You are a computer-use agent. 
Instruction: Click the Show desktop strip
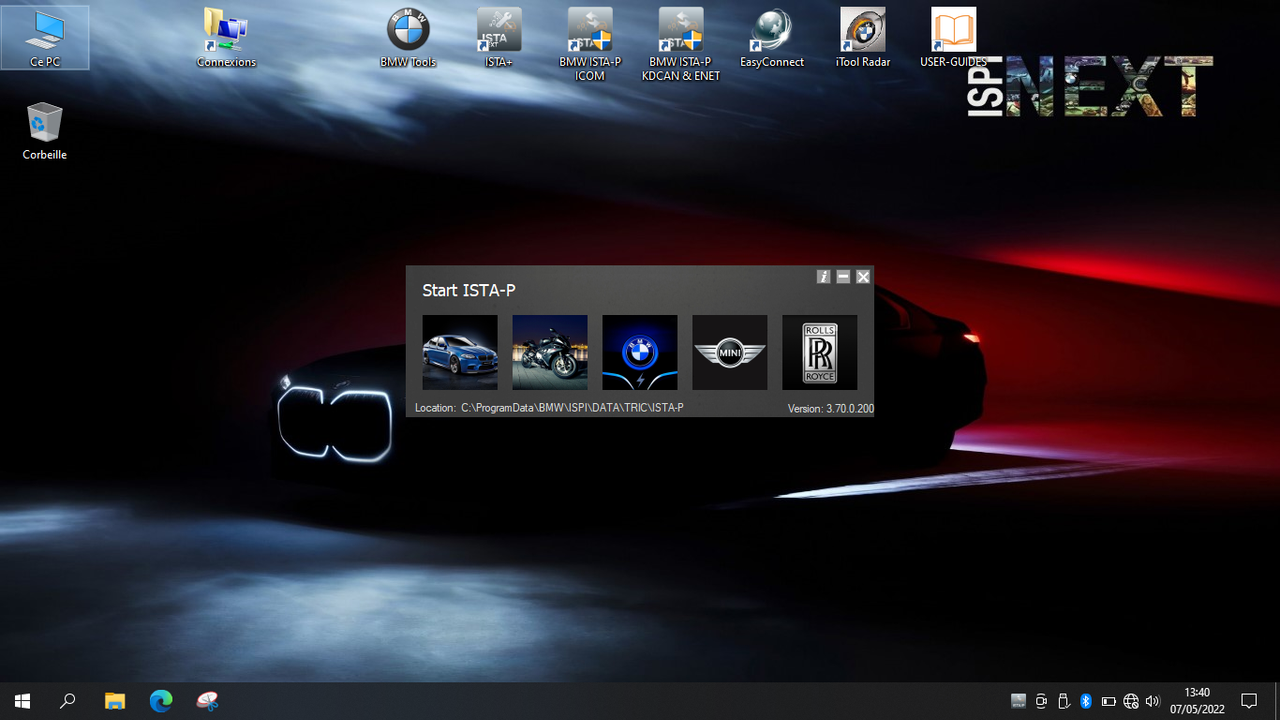point(1277,701)
